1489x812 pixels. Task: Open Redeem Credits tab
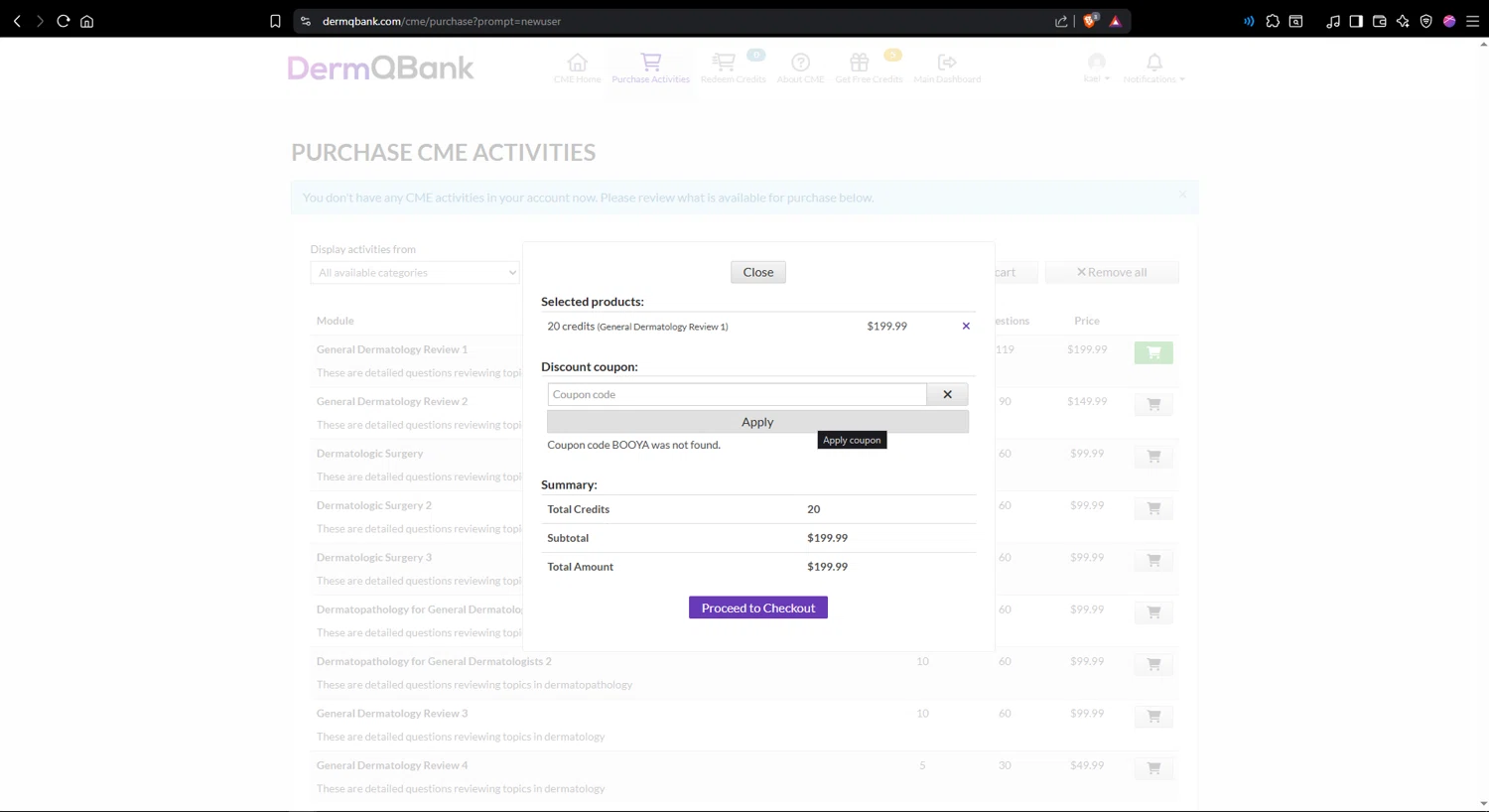click(733, 68)
